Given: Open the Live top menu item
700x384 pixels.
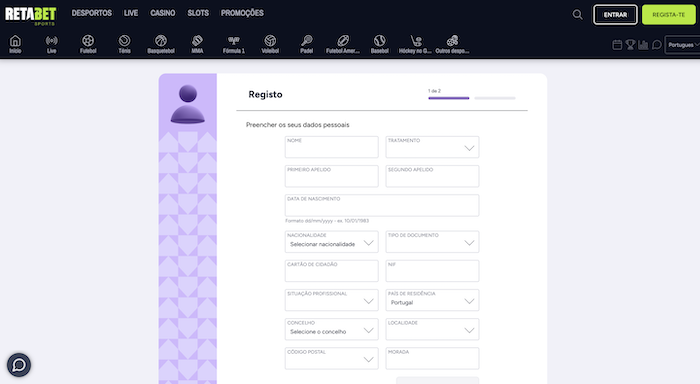Looking at the screenshot, I should click(131, 13).
